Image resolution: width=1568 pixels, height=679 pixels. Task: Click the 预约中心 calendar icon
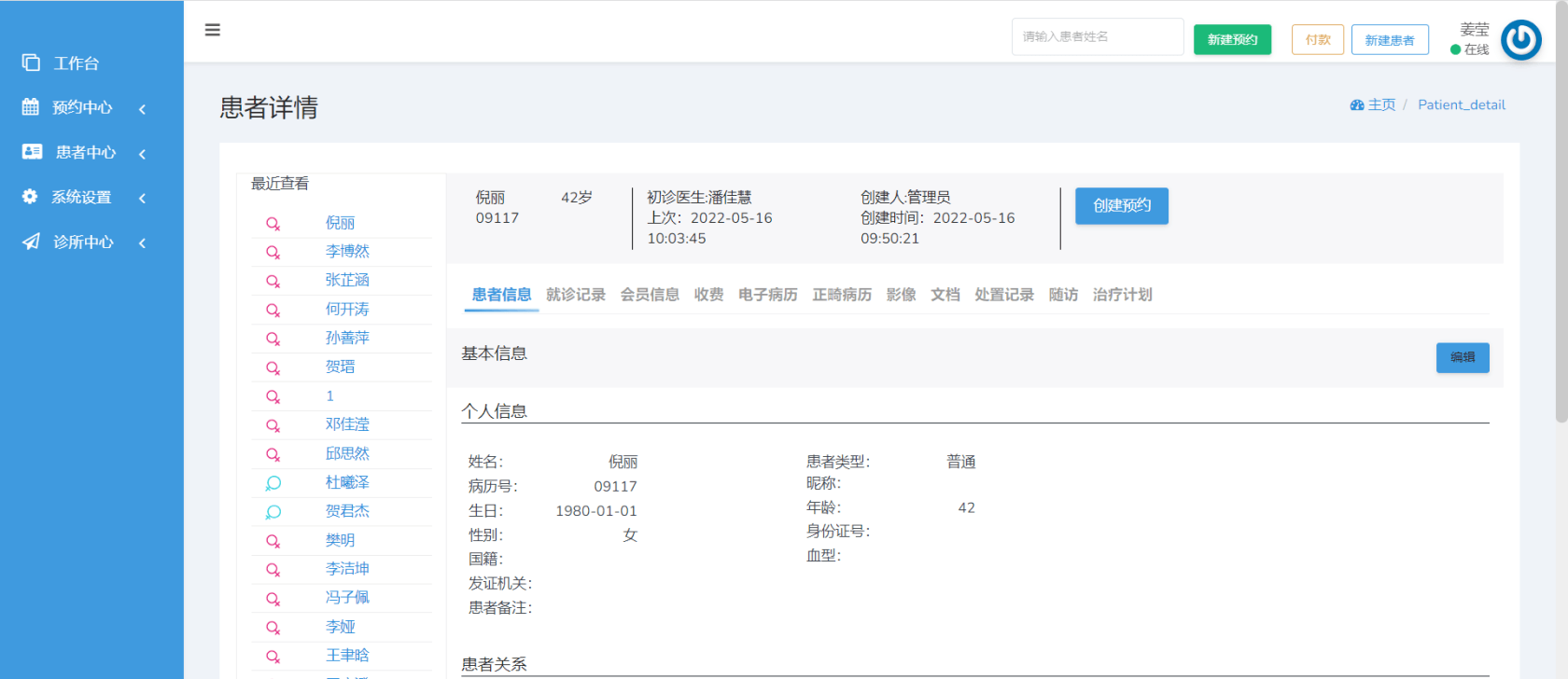pyautogui.click(x=31, y=107)
